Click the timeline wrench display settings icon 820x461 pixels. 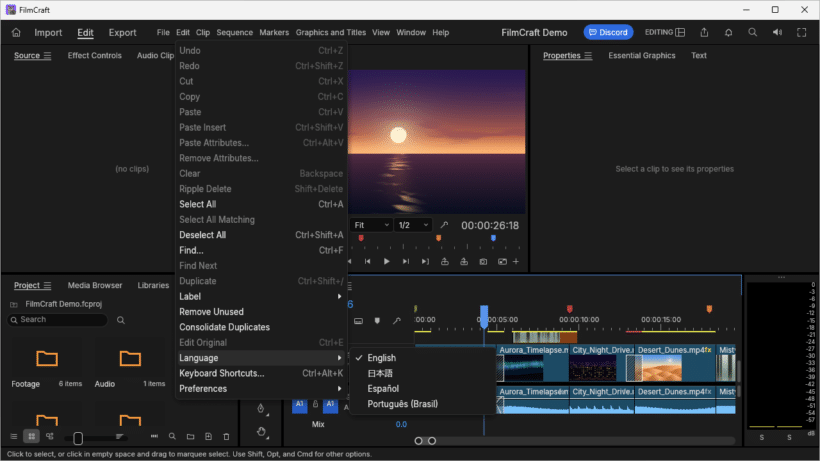(x=397, y=320)
